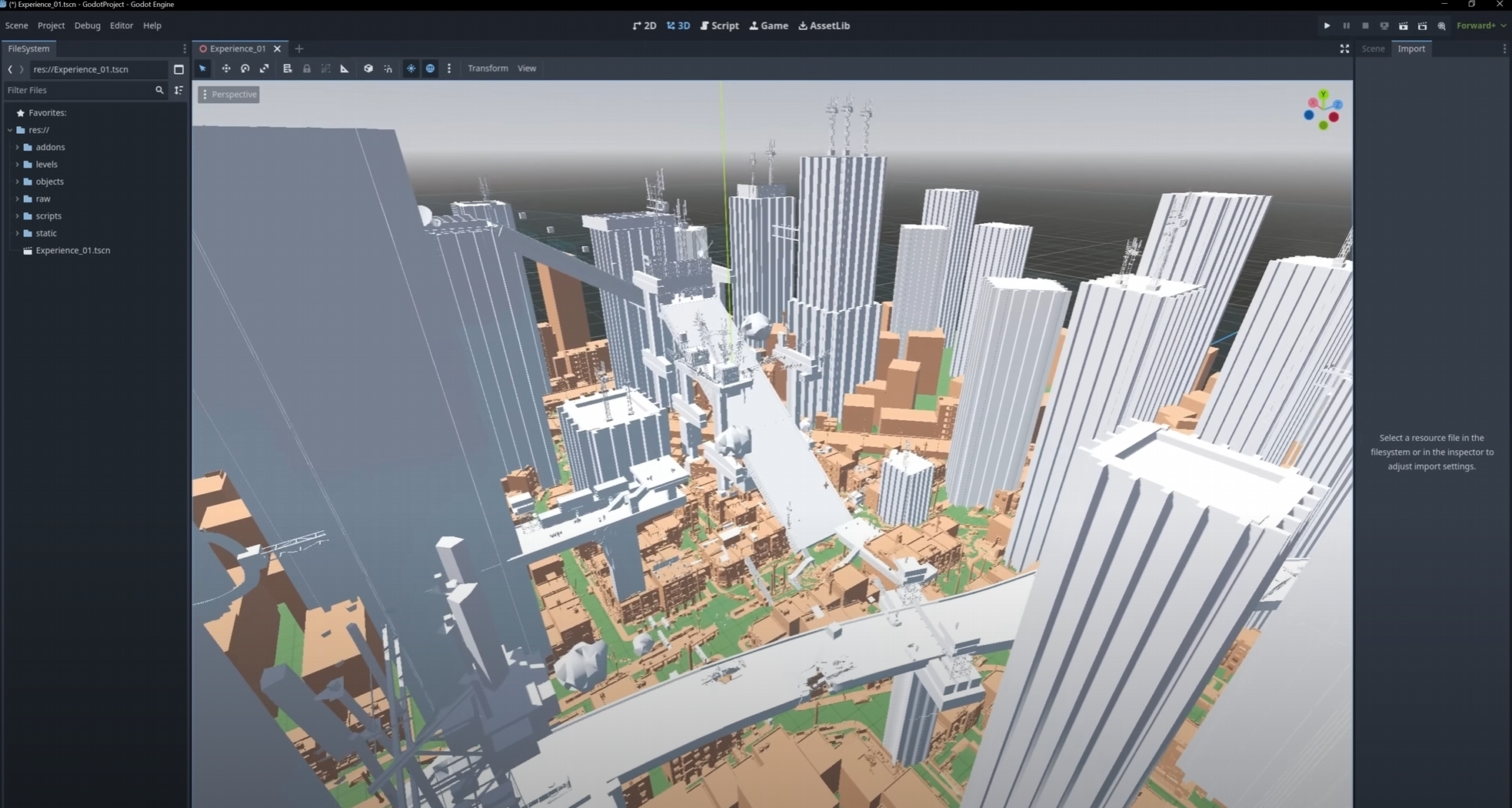Stop the running project

[1365, 25]
